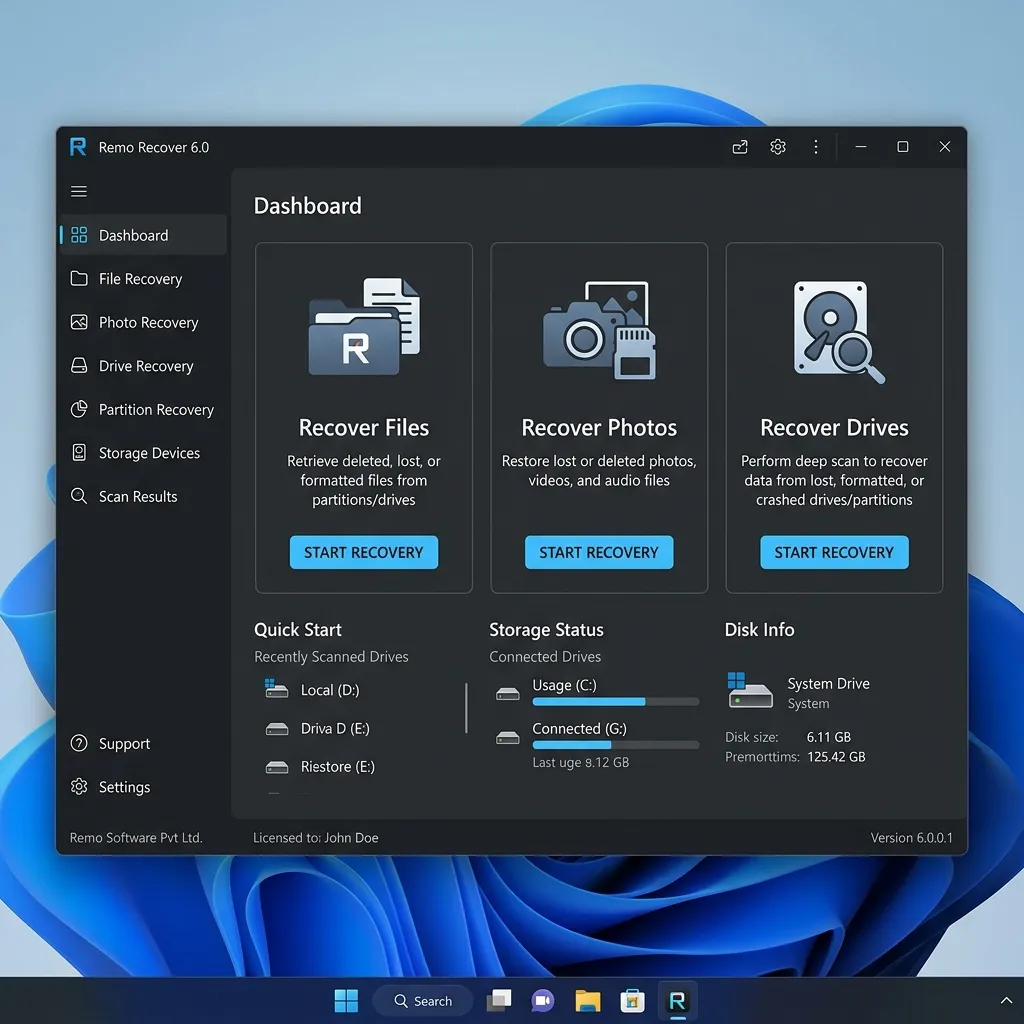This screenshot has width=1024, height=1024.
Task: Click the Partition Recovery pie icon
Action: point(79,409)
